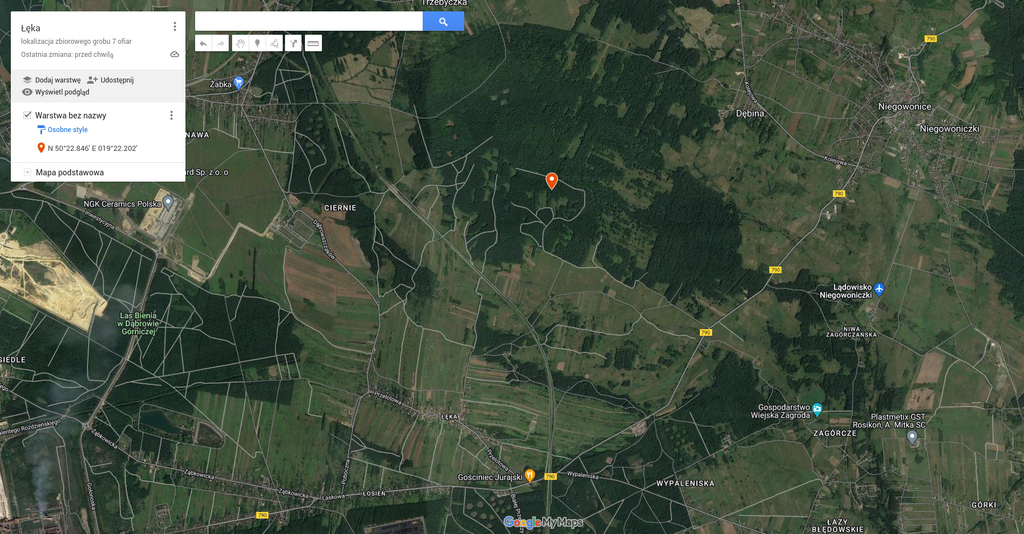Click the cloud saved status icon
This screenshot has height=534, width=1024.
coord(174,54)
